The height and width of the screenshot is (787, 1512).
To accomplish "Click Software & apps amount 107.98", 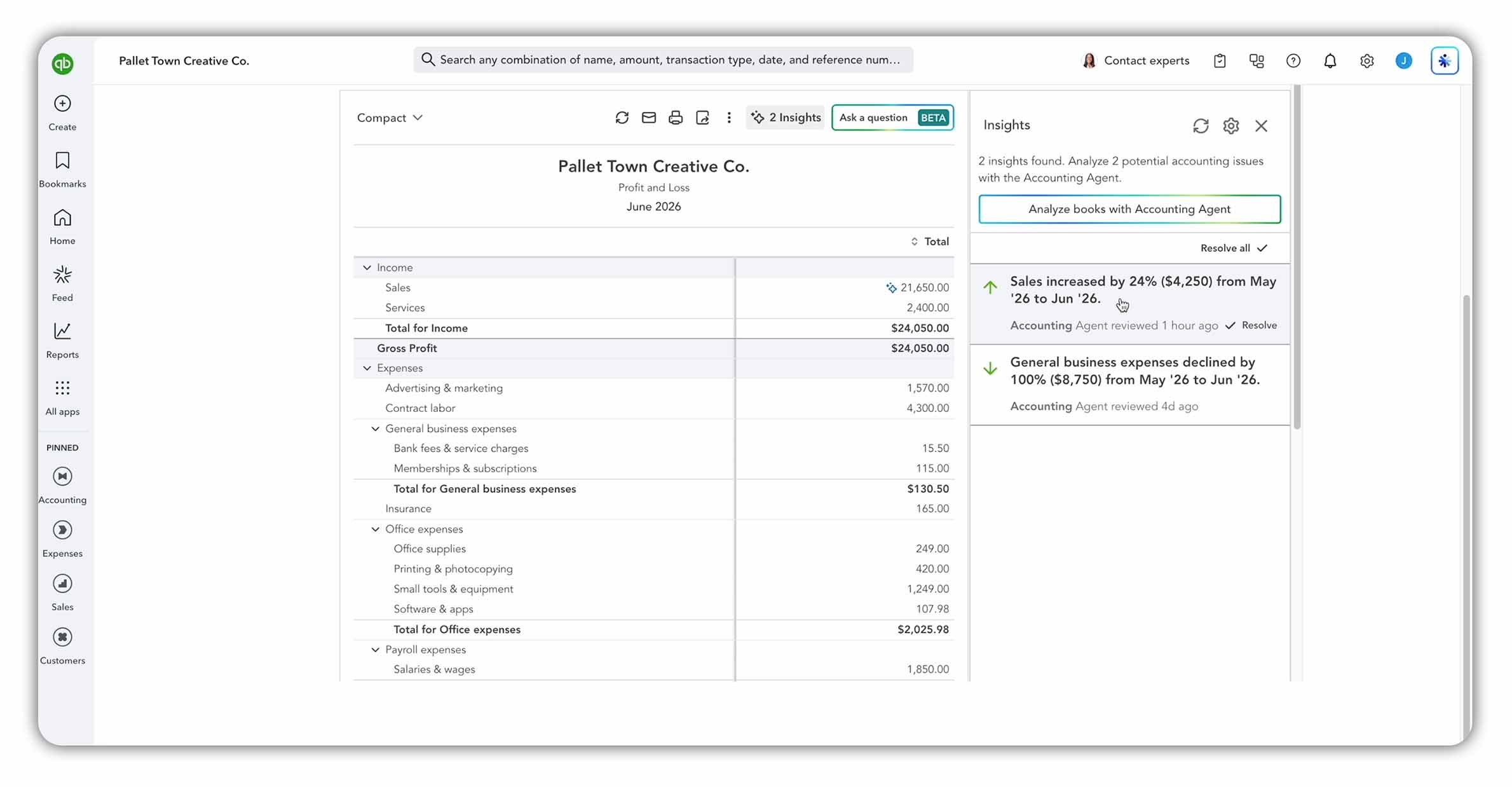I will pos(932,609).
